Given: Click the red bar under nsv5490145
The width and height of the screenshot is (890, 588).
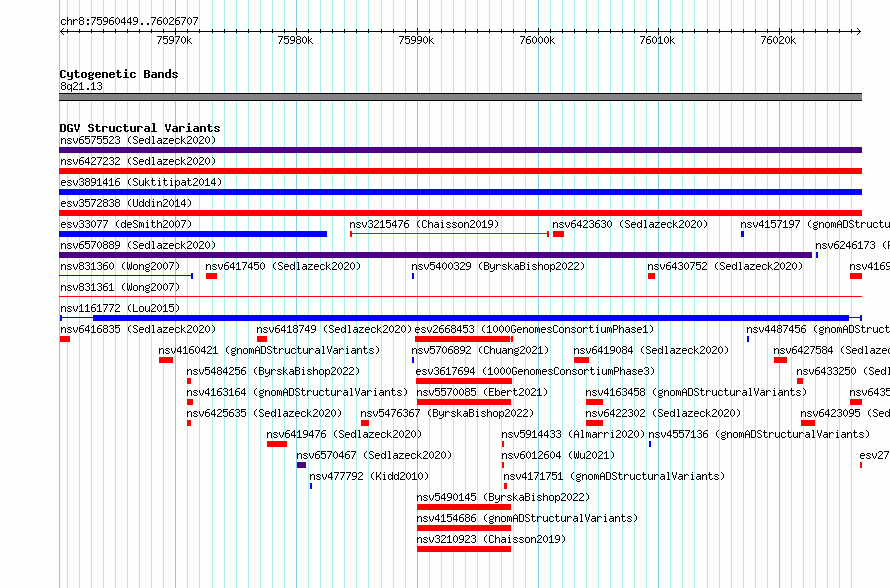Looking at the screenshot, I should tap(464, 507).
